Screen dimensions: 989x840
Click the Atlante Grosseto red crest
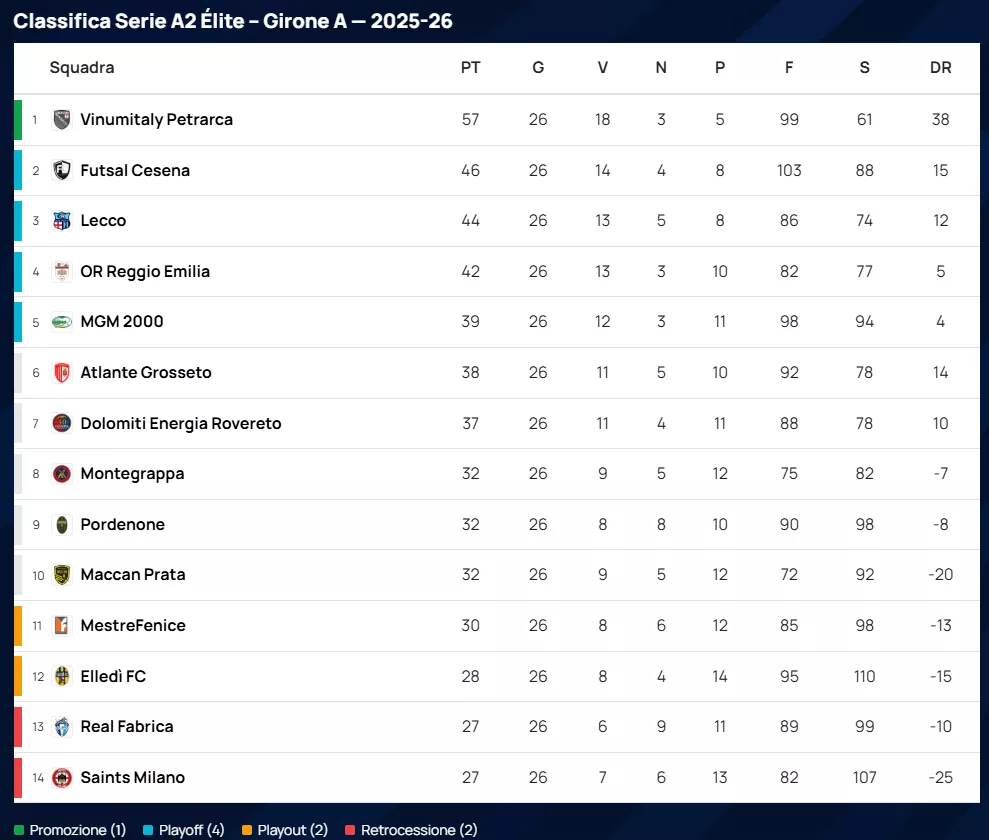click(x=62, y=373)
